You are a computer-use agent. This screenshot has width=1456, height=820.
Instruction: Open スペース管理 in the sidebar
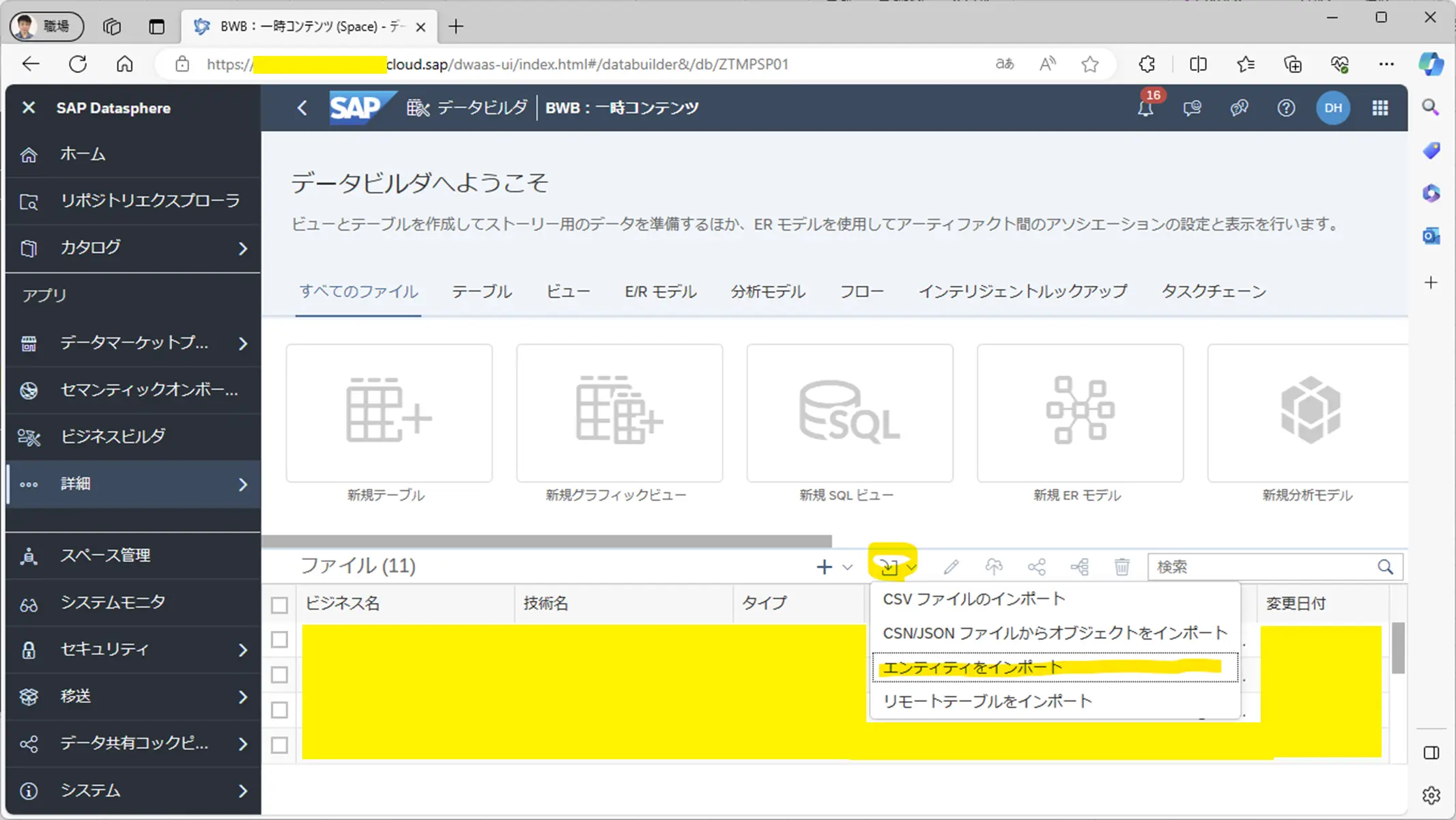pos(133,556)
